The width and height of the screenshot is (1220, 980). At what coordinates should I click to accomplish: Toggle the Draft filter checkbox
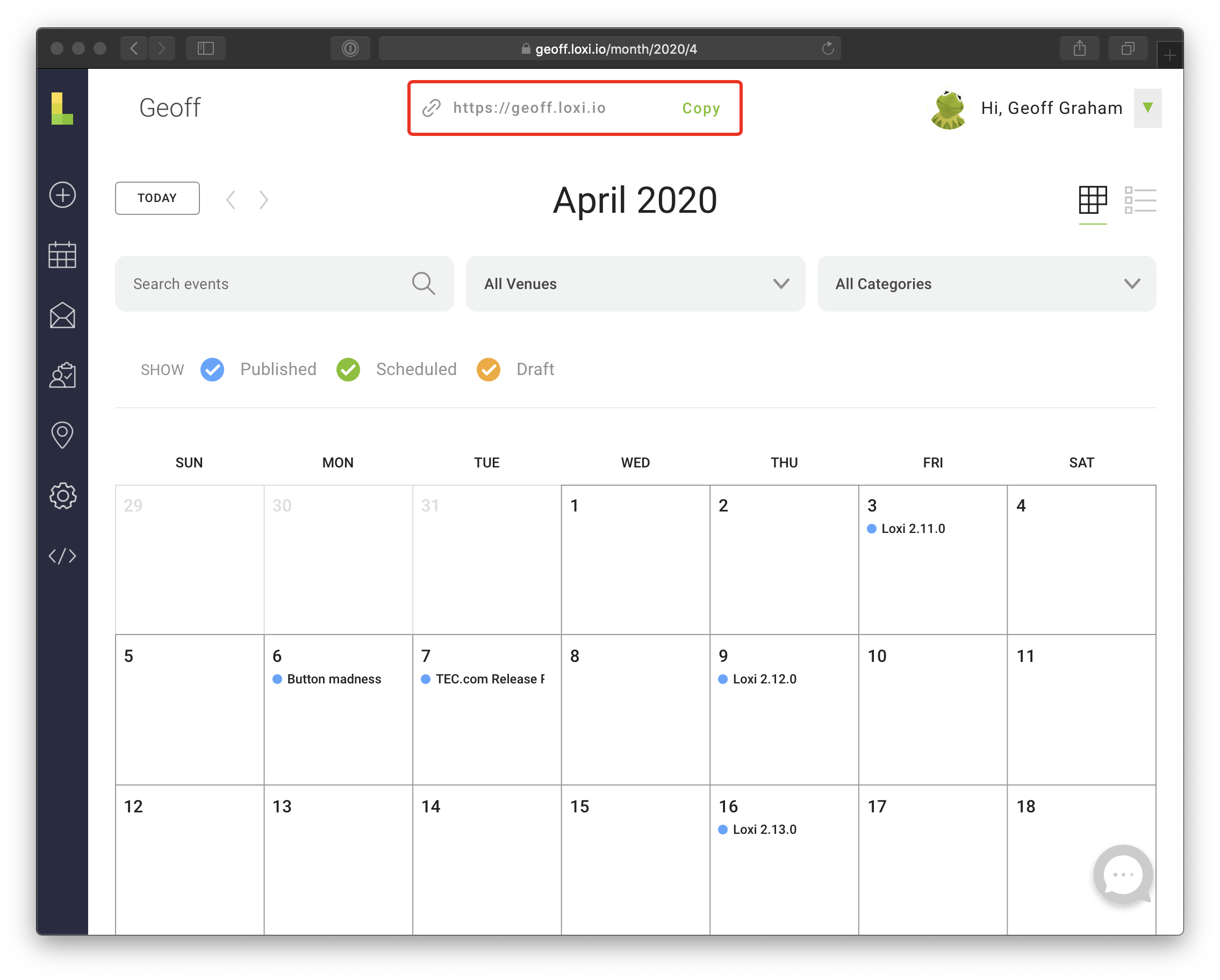coord(489,370)
